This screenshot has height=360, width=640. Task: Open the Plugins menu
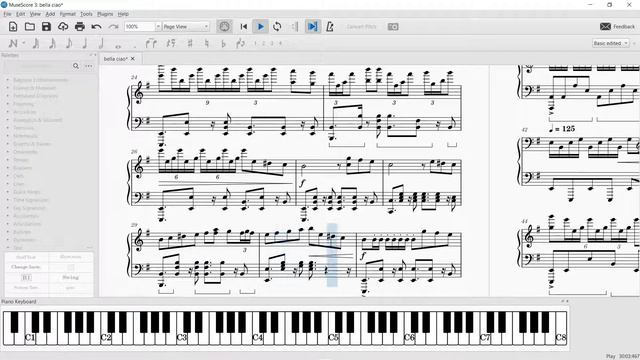(105, 14)
